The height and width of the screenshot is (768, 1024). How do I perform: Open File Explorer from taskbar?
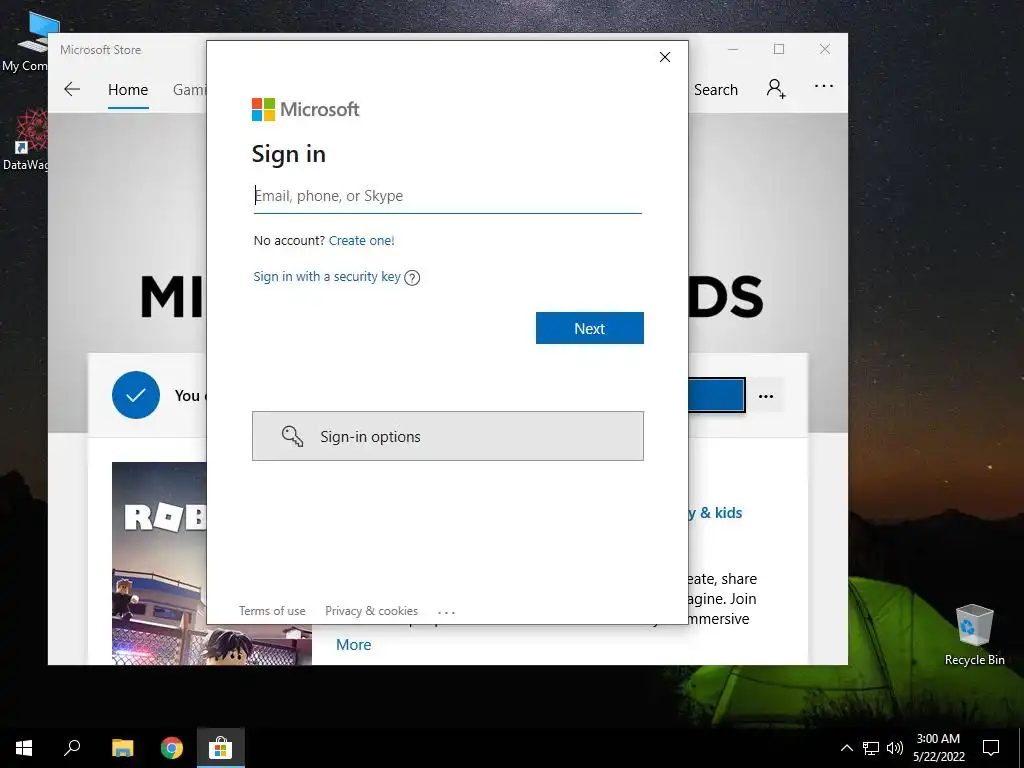[x=122, y=748]
